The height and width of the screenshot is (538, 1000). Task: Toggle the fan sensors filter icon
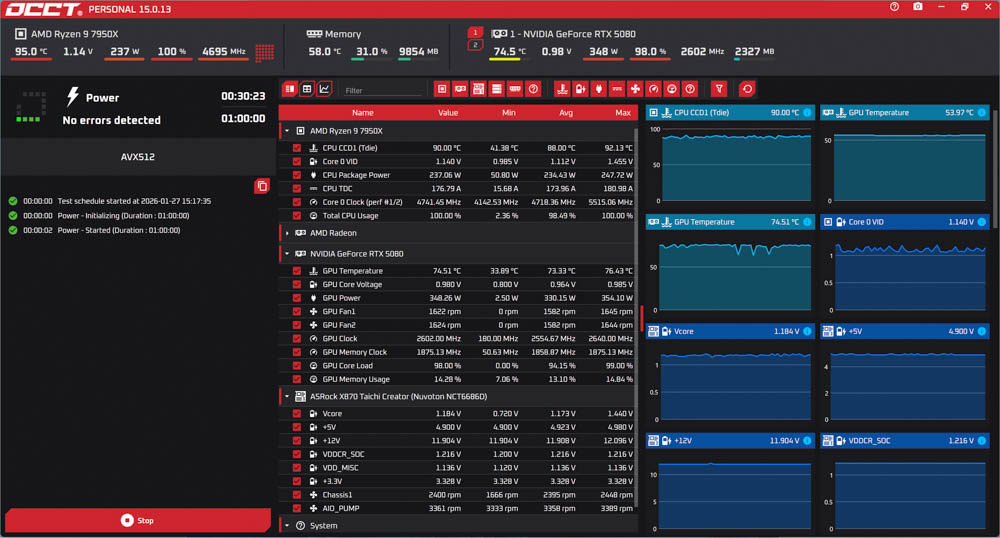(635, 89)
